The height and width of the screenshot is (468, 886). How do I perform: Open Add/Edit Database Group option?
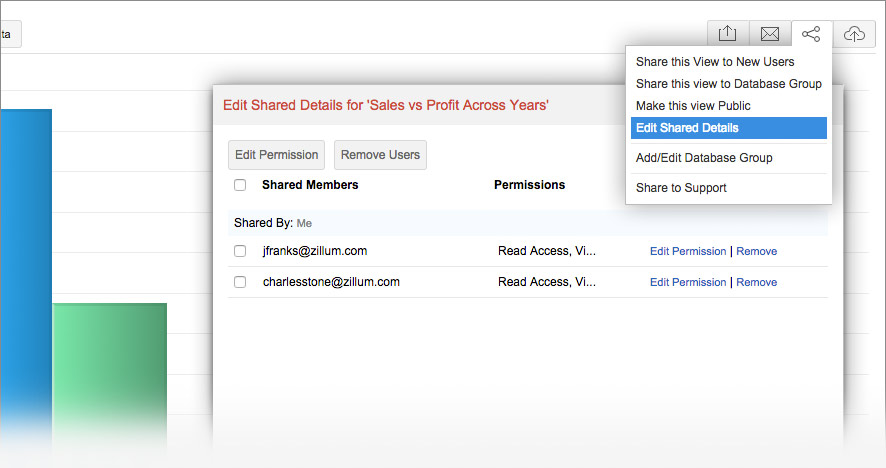704,158
